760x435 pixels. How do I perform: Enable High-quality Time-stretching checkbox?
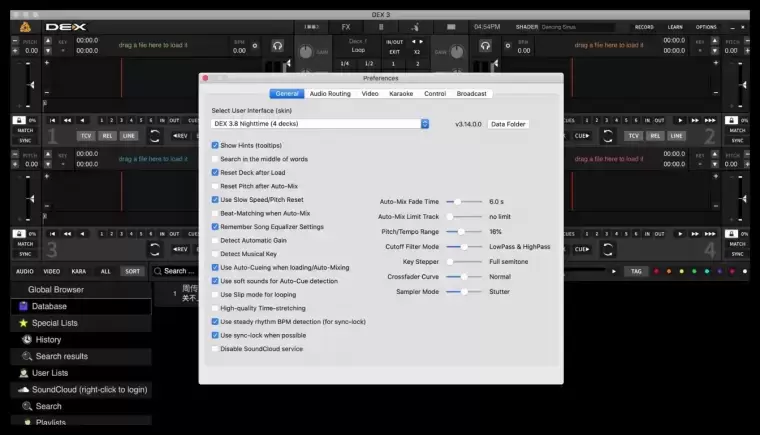(x=215, y=308)
